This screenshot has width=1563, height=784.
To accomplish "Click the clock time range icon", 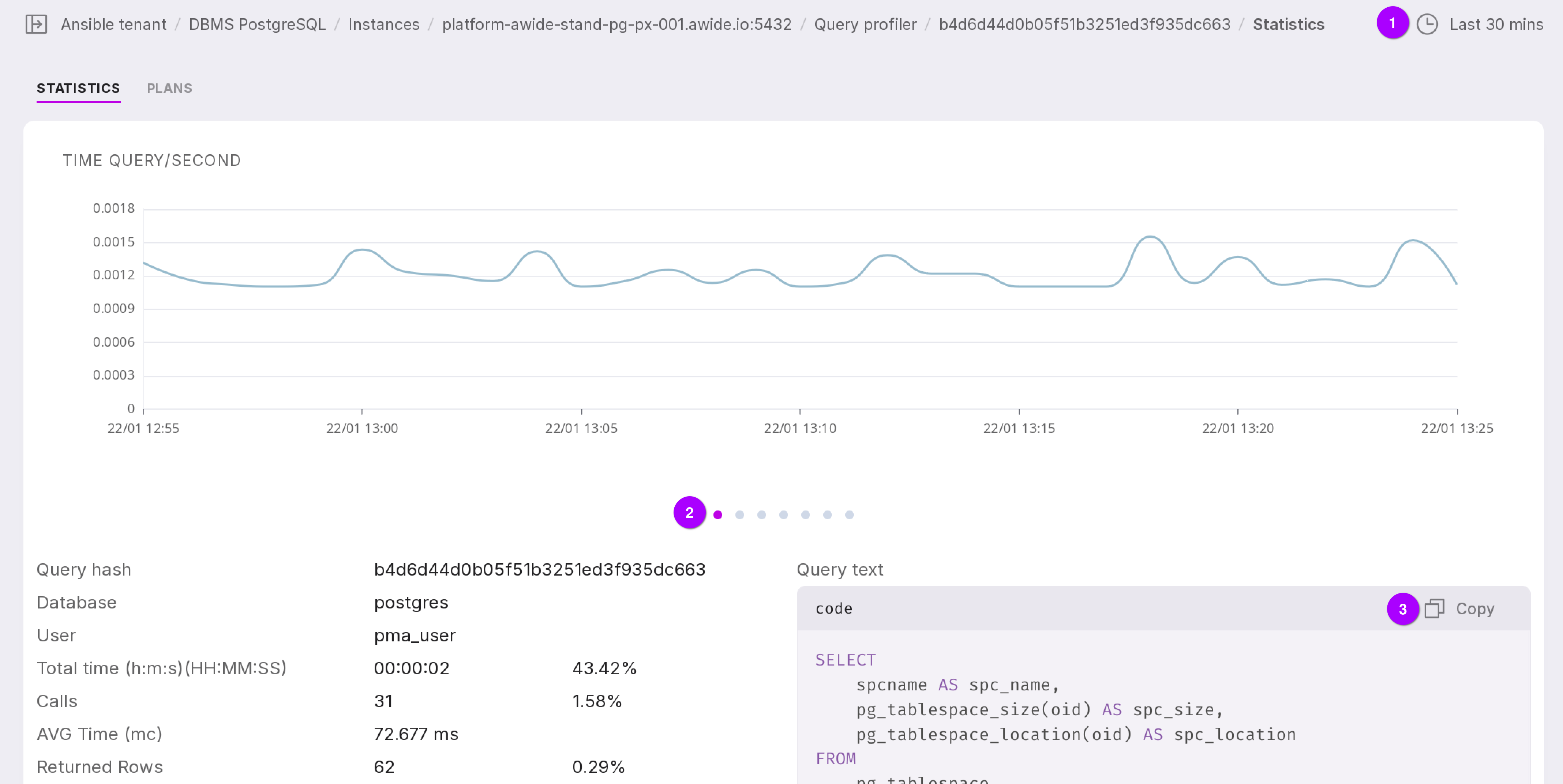I will click(x=1427, y=24).
